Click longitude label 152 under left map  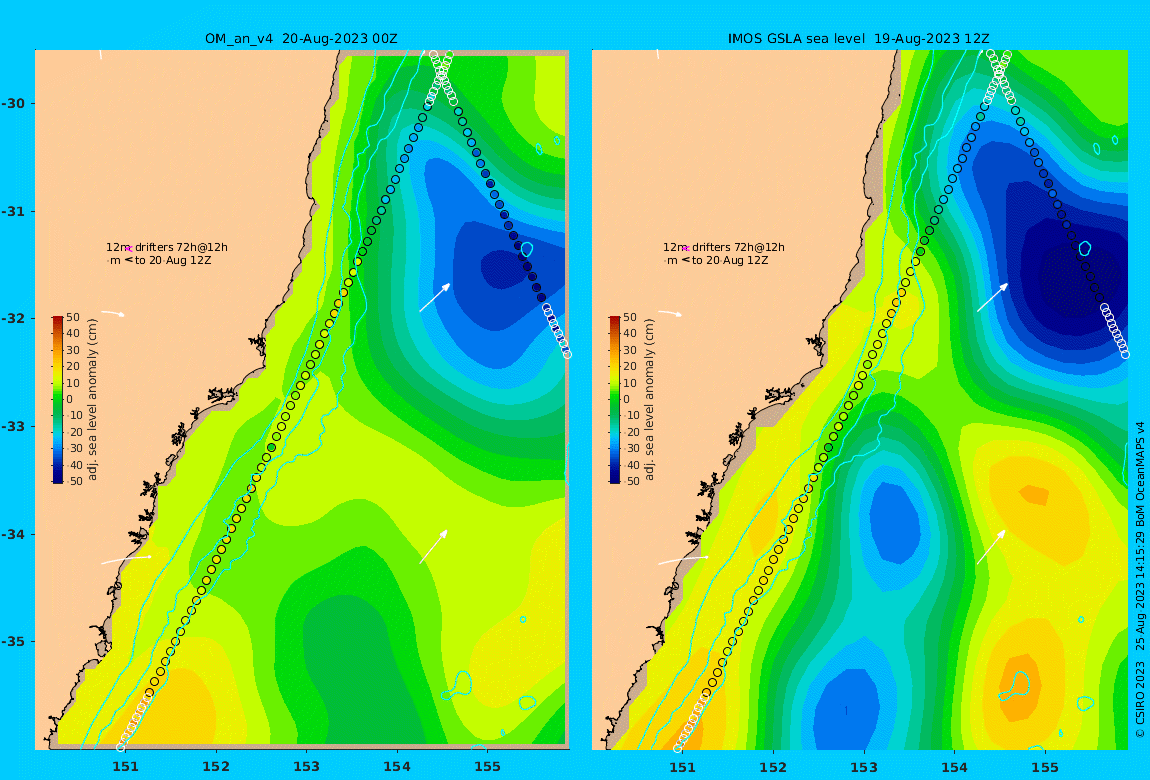(x=216, y=767)
